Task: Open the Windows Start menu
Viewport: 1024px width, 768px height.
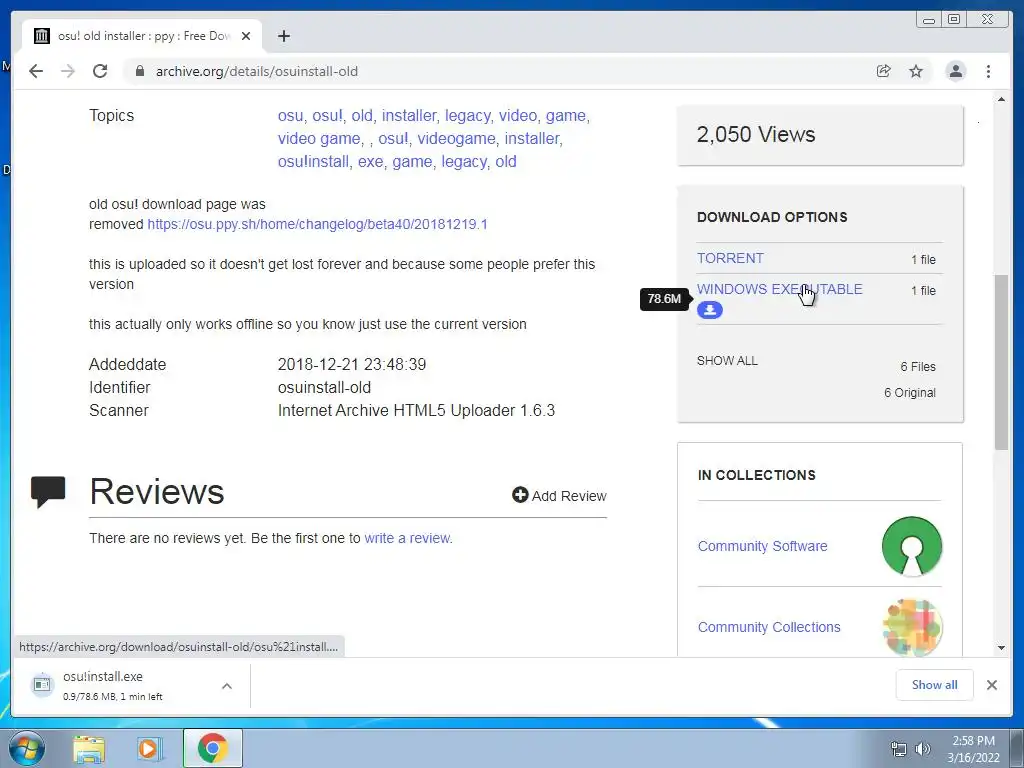Action: pyautogui.click(x=26, y=748)
